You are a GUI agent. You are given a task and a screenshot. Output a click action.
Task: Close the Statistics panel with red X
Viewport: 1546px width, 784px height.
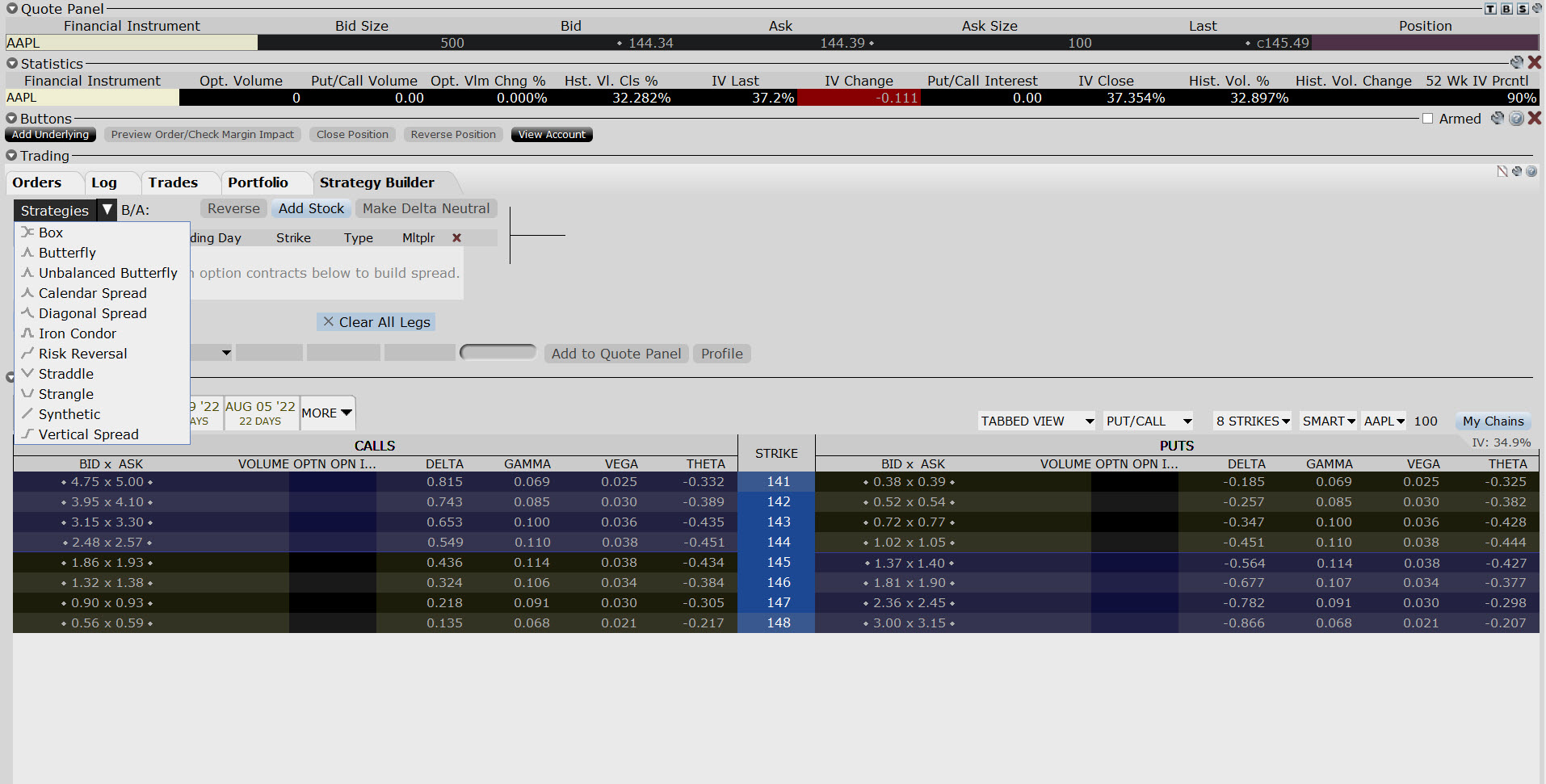pyautogui.click(x=1535, y=62)
